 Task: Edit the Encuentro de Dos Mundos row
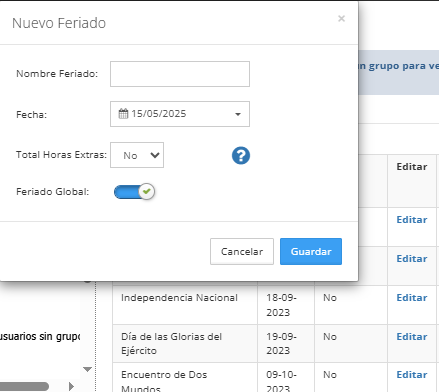(412, 375)
